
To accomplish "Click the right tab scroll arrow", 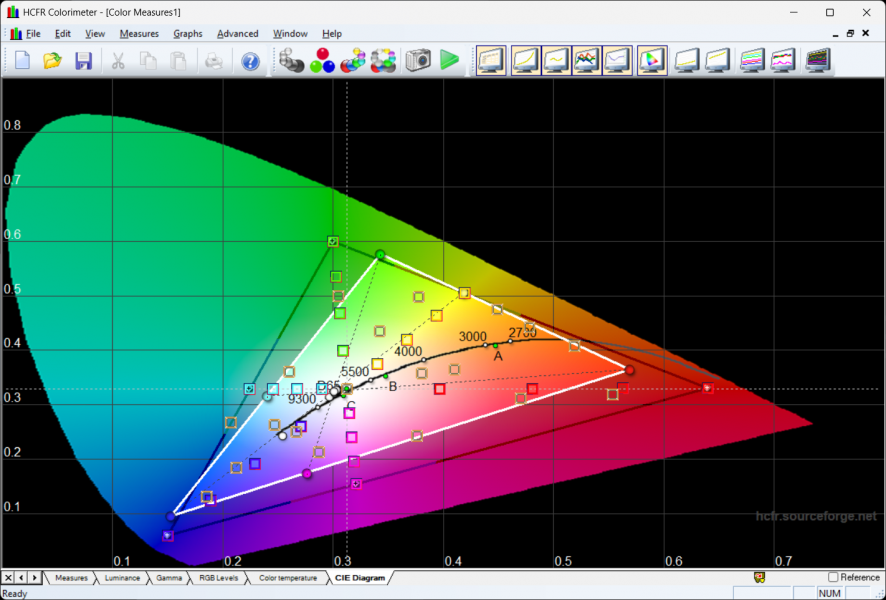I will [35, 578].
